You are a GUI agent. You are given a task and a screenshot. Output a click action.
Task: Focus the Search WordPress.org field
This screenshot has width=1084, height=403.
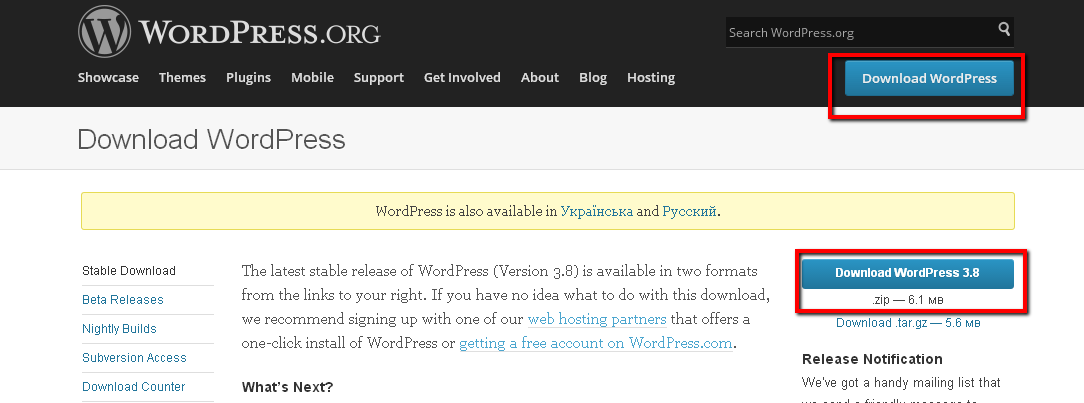859,32
